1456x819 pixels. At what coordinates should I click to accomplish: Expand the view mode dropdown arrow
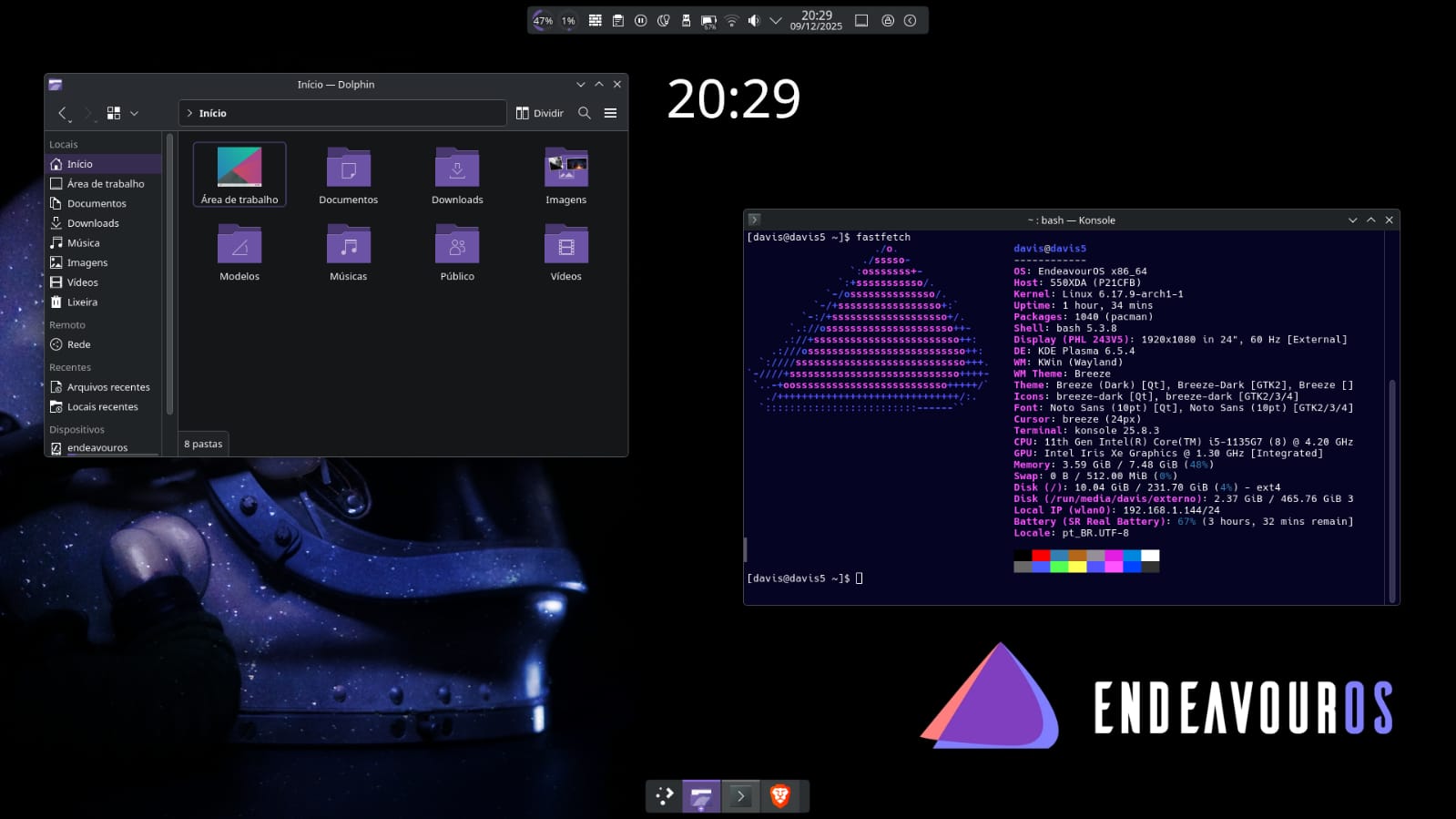coord(134,113)
